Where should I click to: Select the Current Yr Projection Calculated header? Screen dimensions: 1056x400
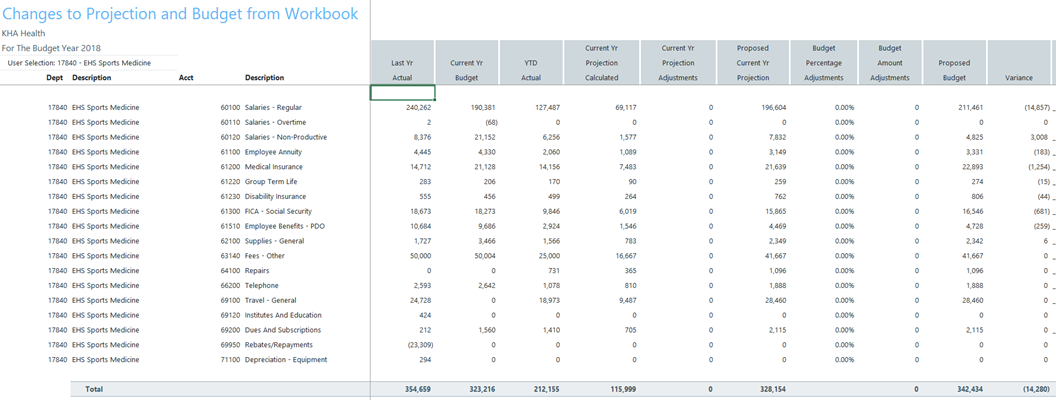tap(602, 62)
